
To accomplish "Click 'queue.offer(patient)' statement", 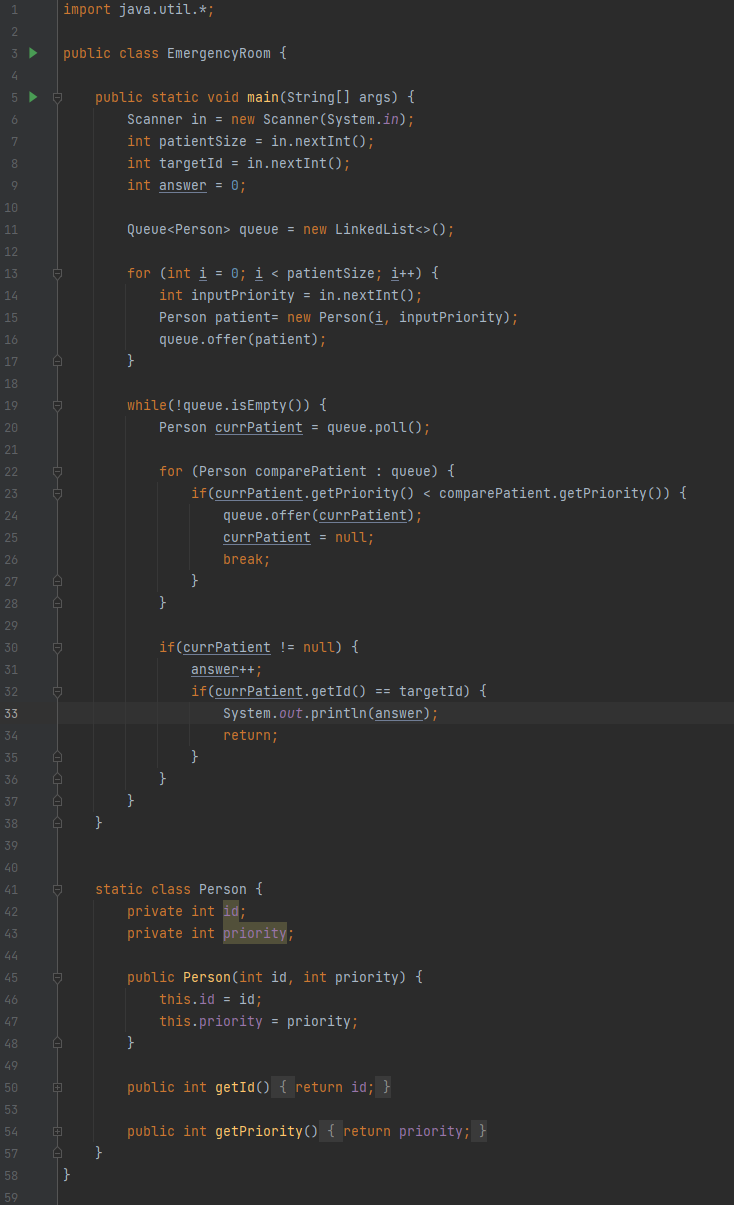I will (243, 339).
